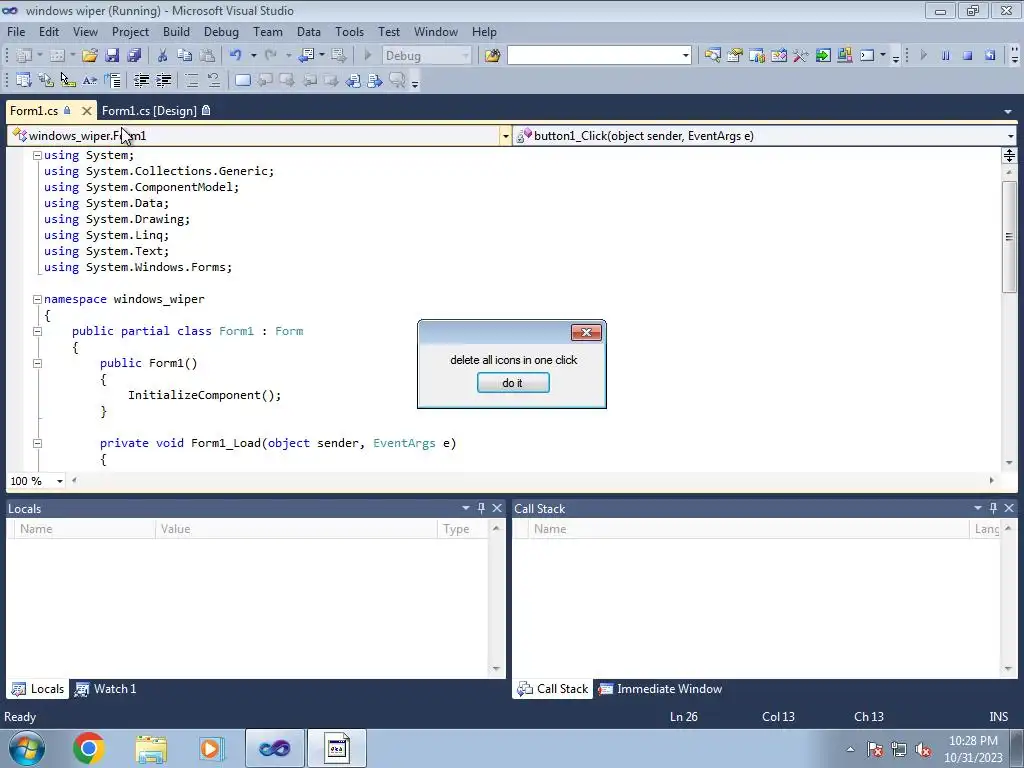Toggle bookmark on the current line
The height and width of the screenshot is (768, 1024).
click(242, 80)
